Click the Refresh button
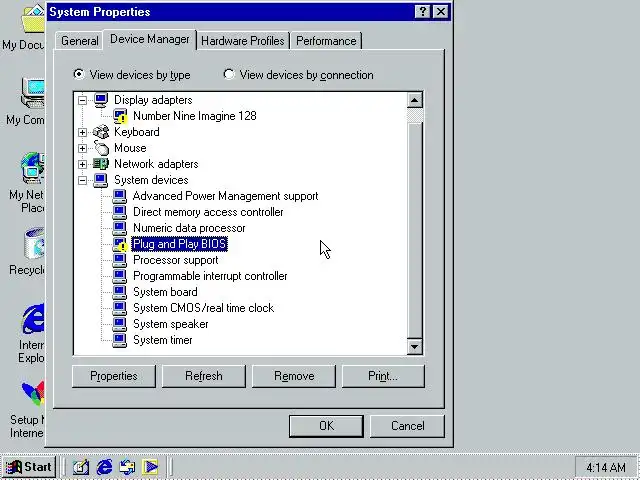The width and height of the screenshot is (640, 480). tap(204, 376)
